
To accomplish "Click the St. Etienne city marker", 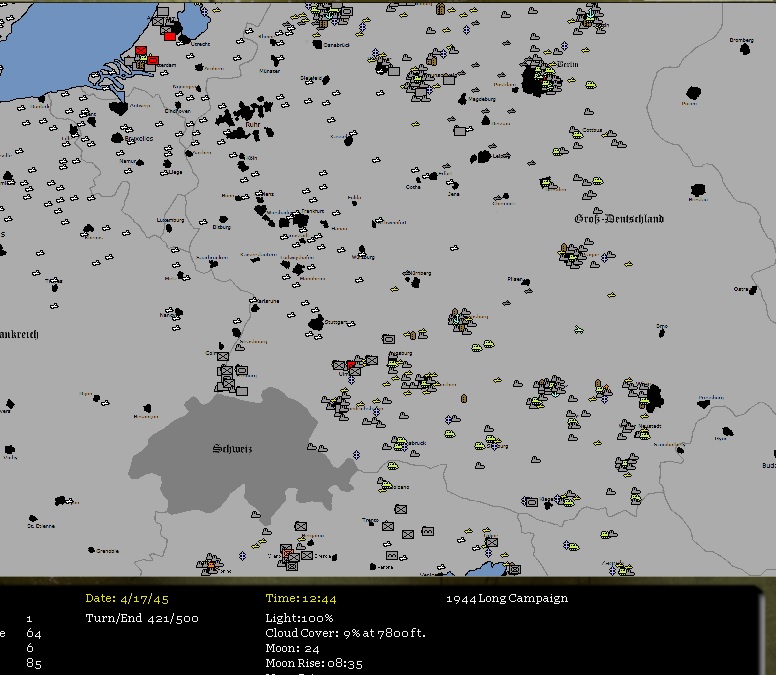I will (33, 518).
